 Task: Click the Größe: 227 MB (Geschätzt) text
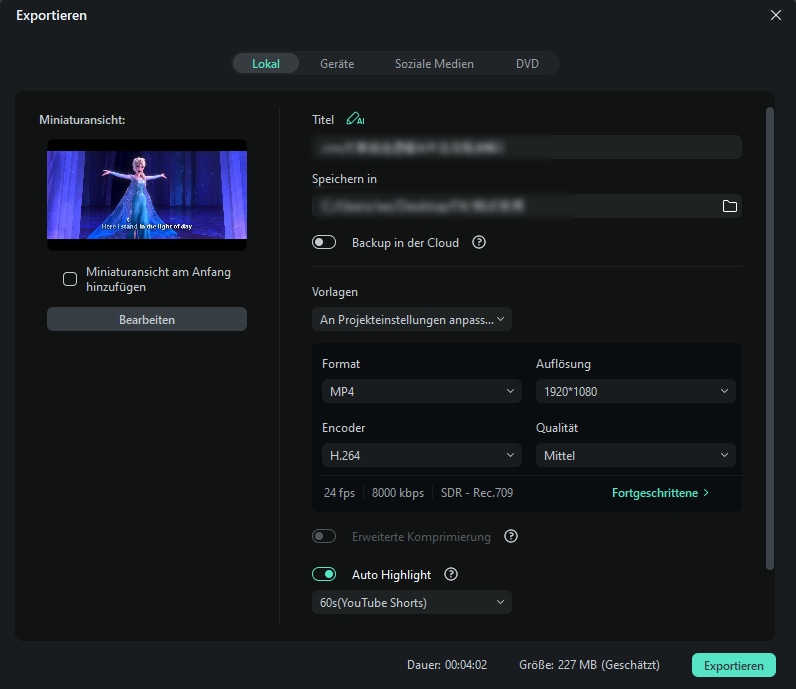point(589,665)
